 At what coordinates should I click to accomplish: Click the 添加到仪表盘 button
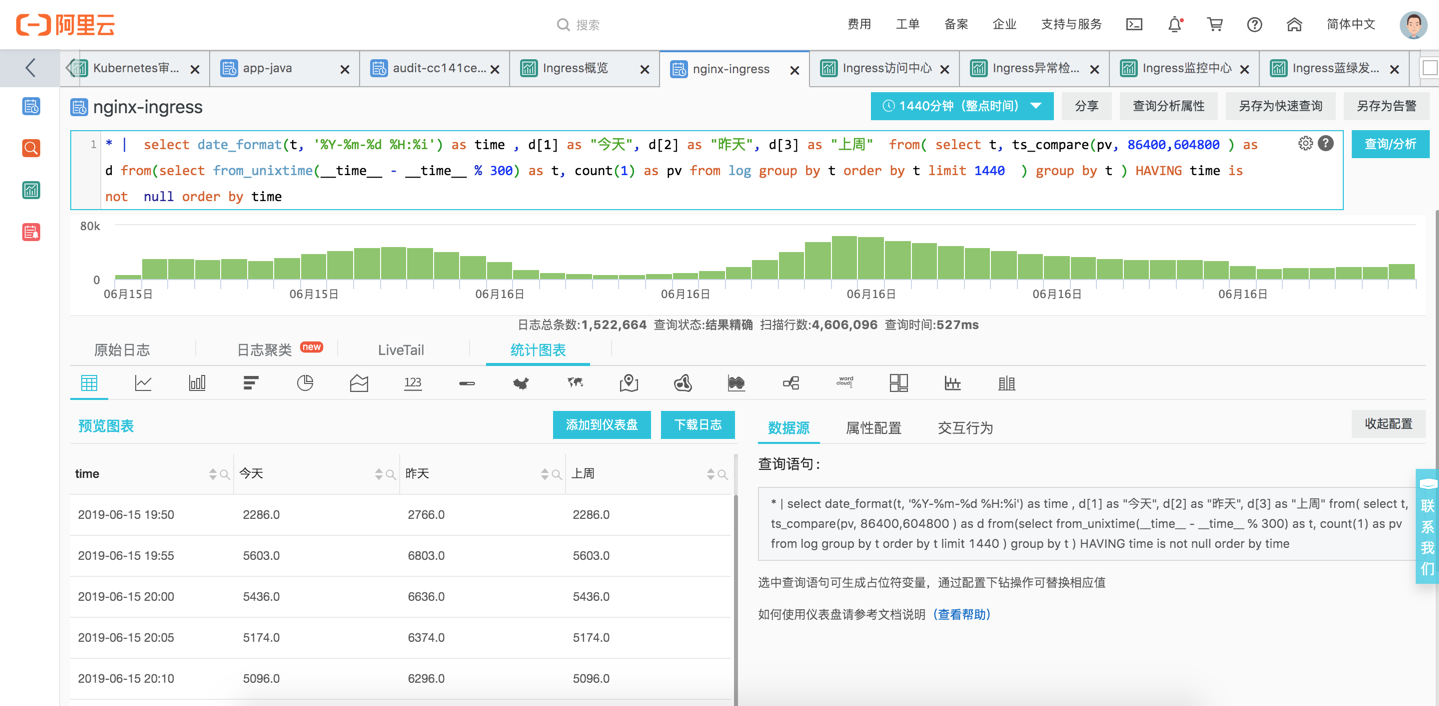pyautogui.click(x=602, y=425)
